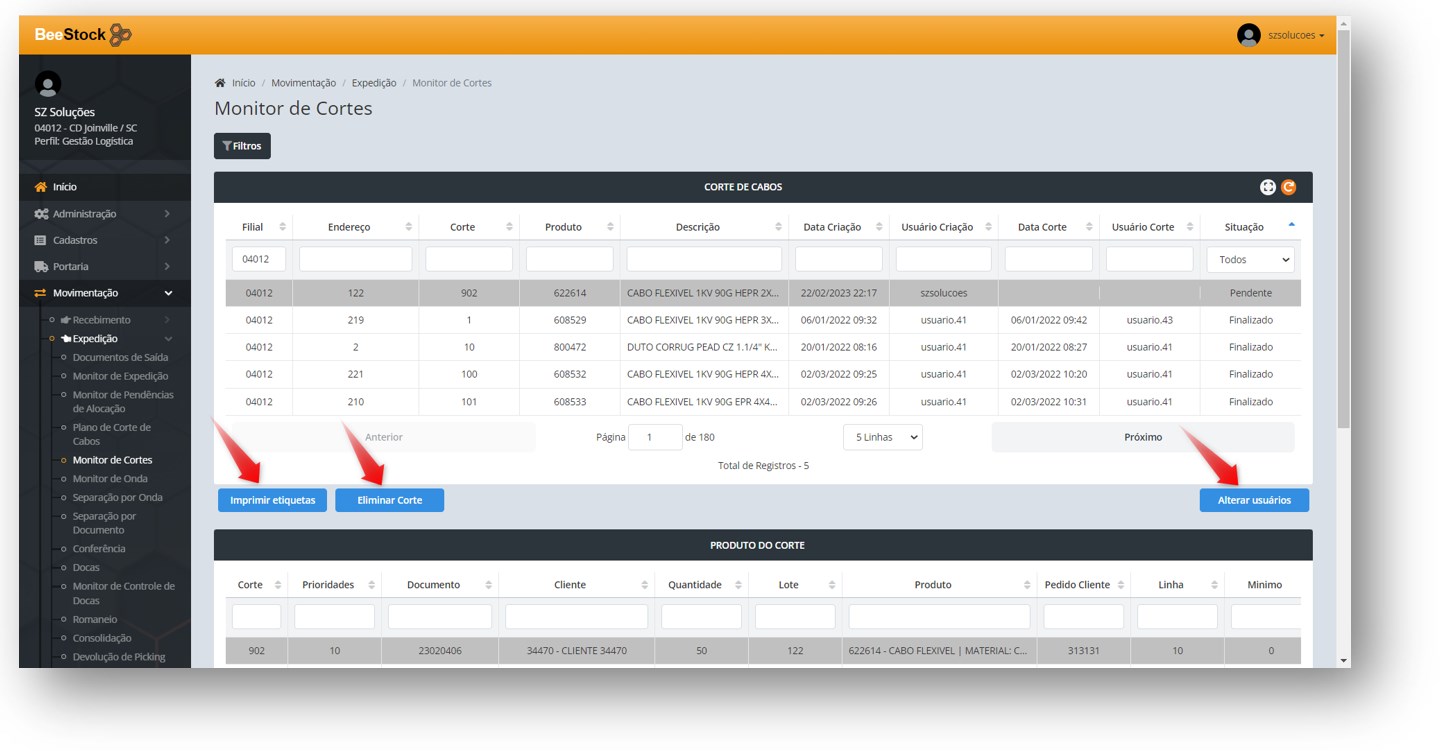Open the '5 Linhas' page size dropdown

tap(882, 437)
